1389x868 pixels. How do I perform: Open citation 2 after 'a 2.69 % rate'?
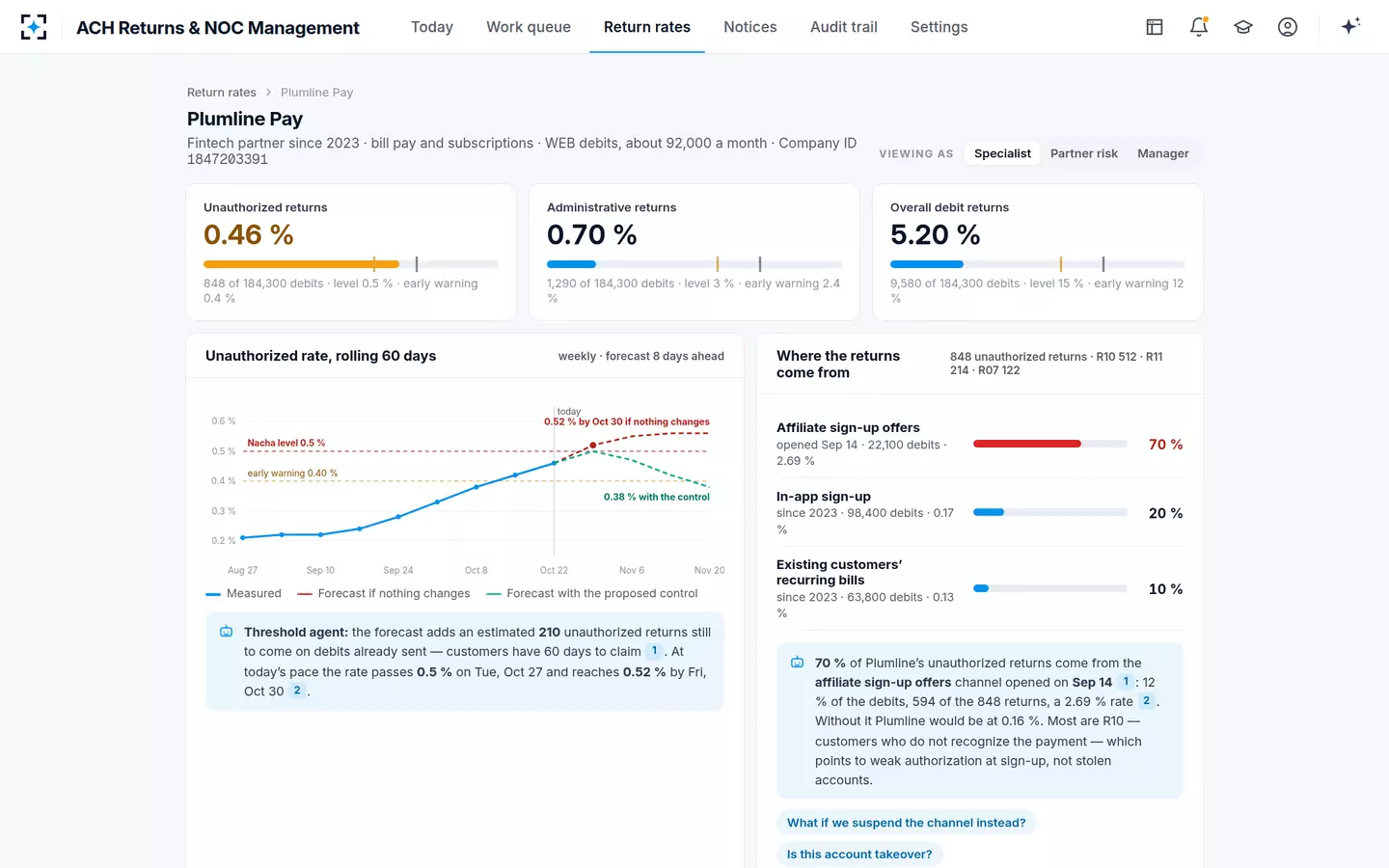1146,701
